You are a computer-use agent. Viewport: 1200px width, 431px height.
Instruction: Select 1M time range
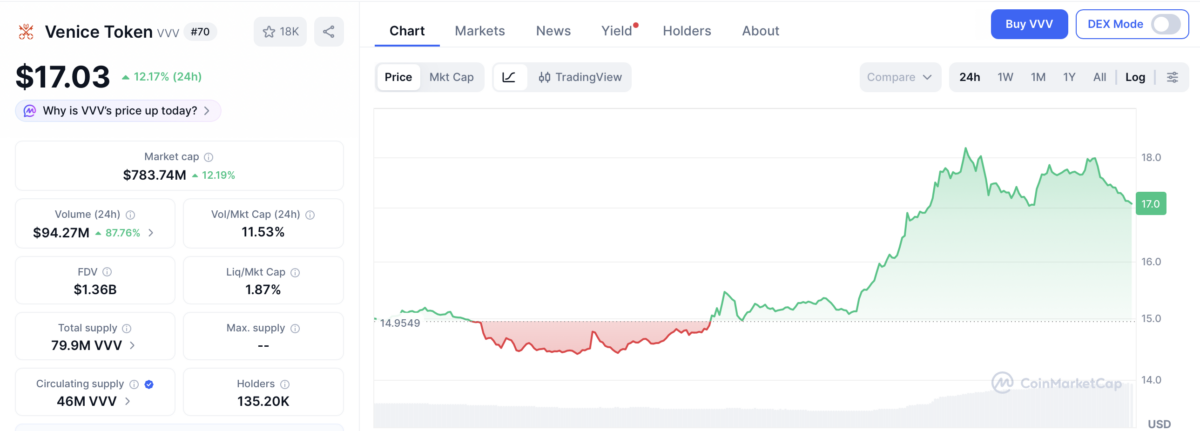point(1038,77)
